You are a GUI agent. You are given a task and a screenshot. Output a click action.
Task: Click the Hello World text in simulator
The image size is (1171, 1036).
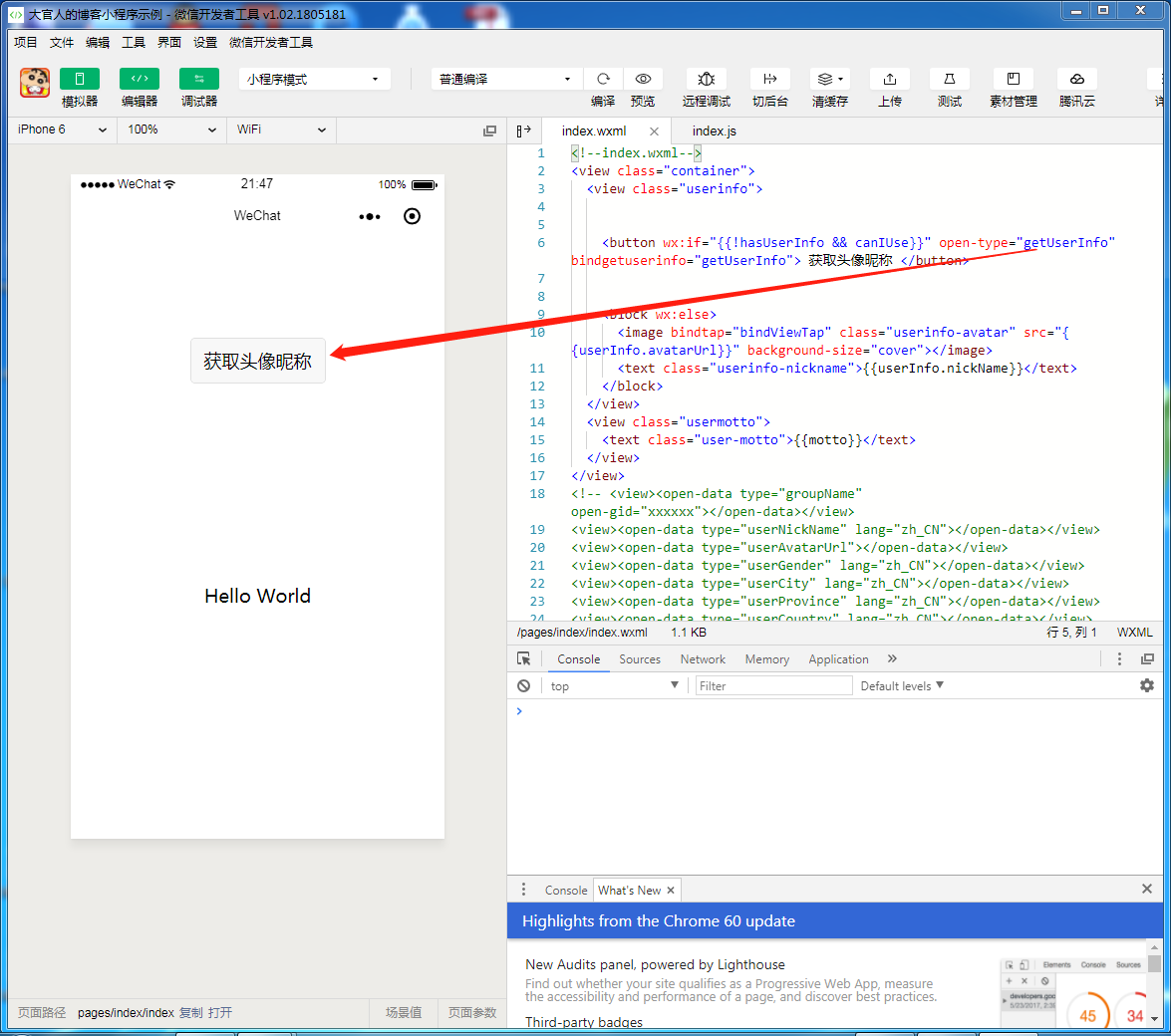click(258, 596)
